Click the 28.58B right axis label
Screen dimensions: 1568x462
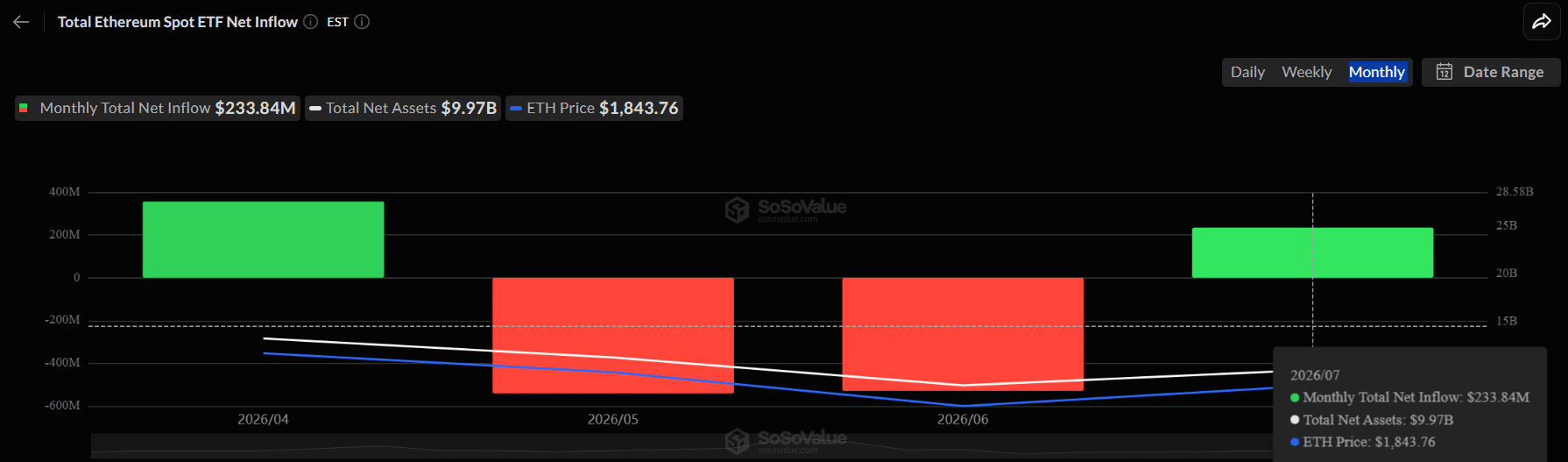click(1515, 191)
